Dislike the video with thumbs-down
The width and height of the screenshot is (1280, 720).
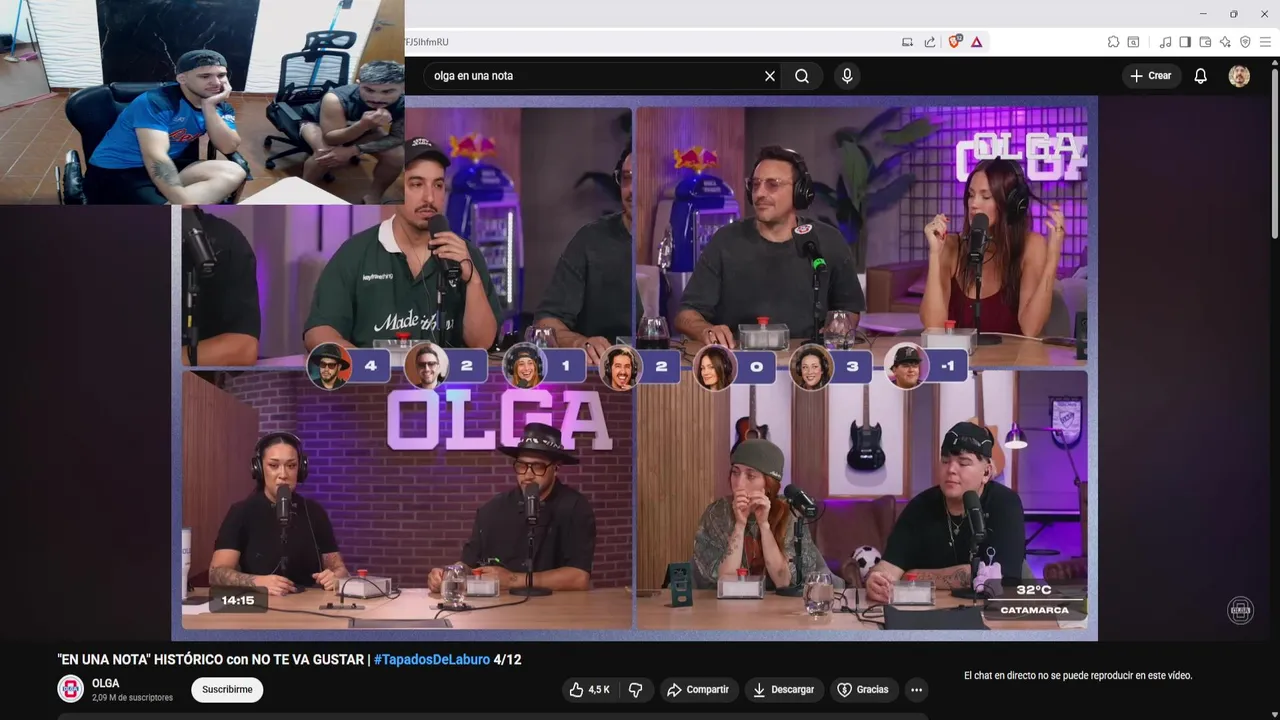coord(635,690)
